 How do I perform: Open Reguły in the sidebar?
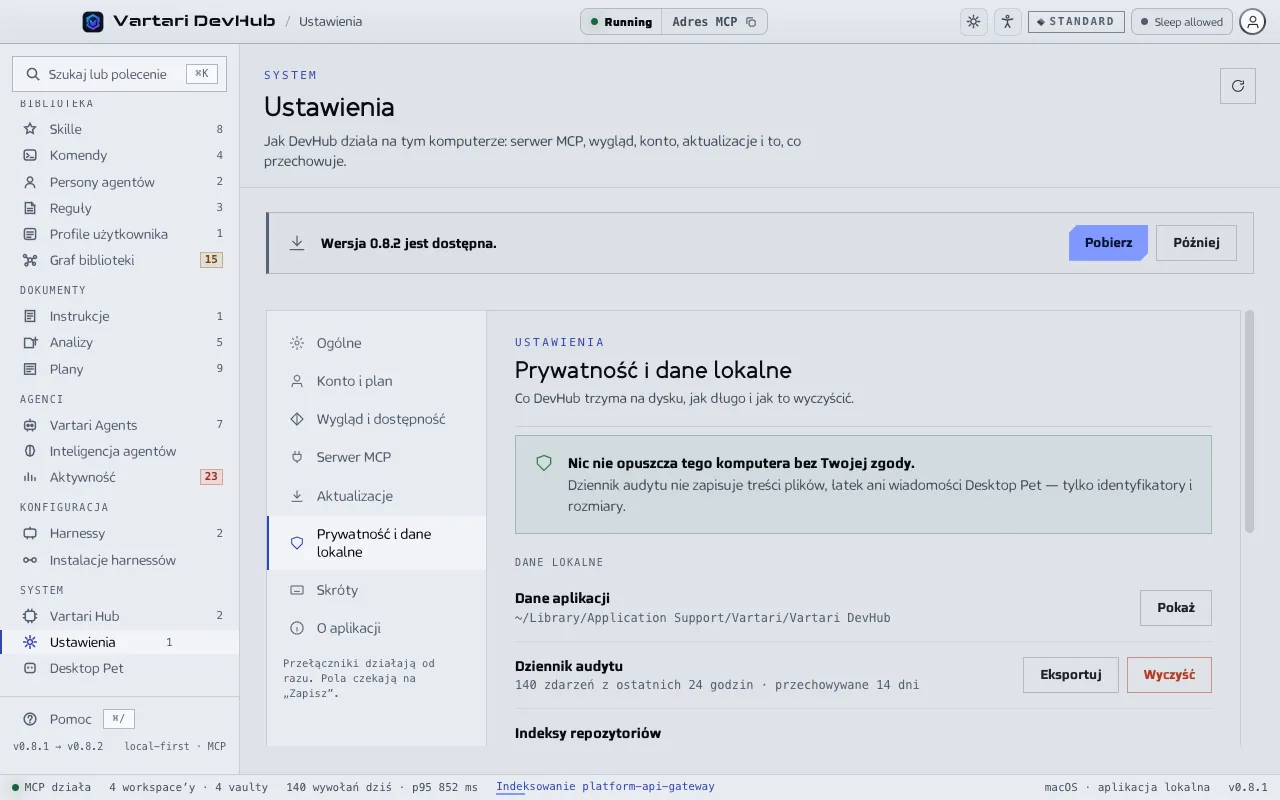pos(120,208)
